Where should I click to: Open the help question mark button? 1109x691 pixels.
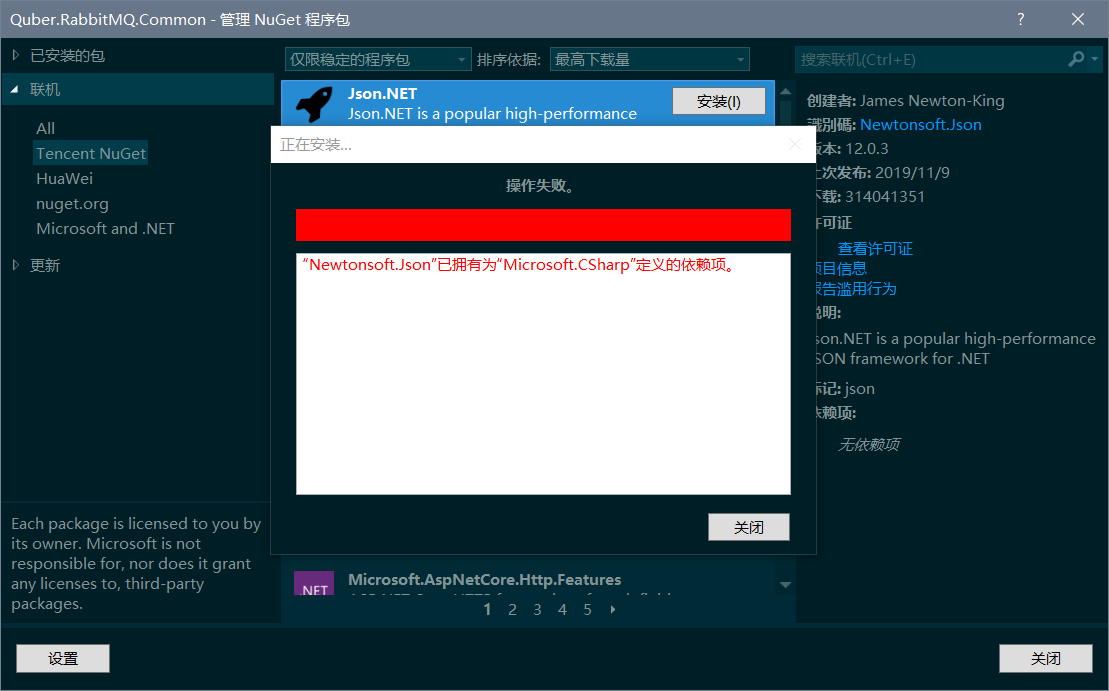[x=1020, y=19]
